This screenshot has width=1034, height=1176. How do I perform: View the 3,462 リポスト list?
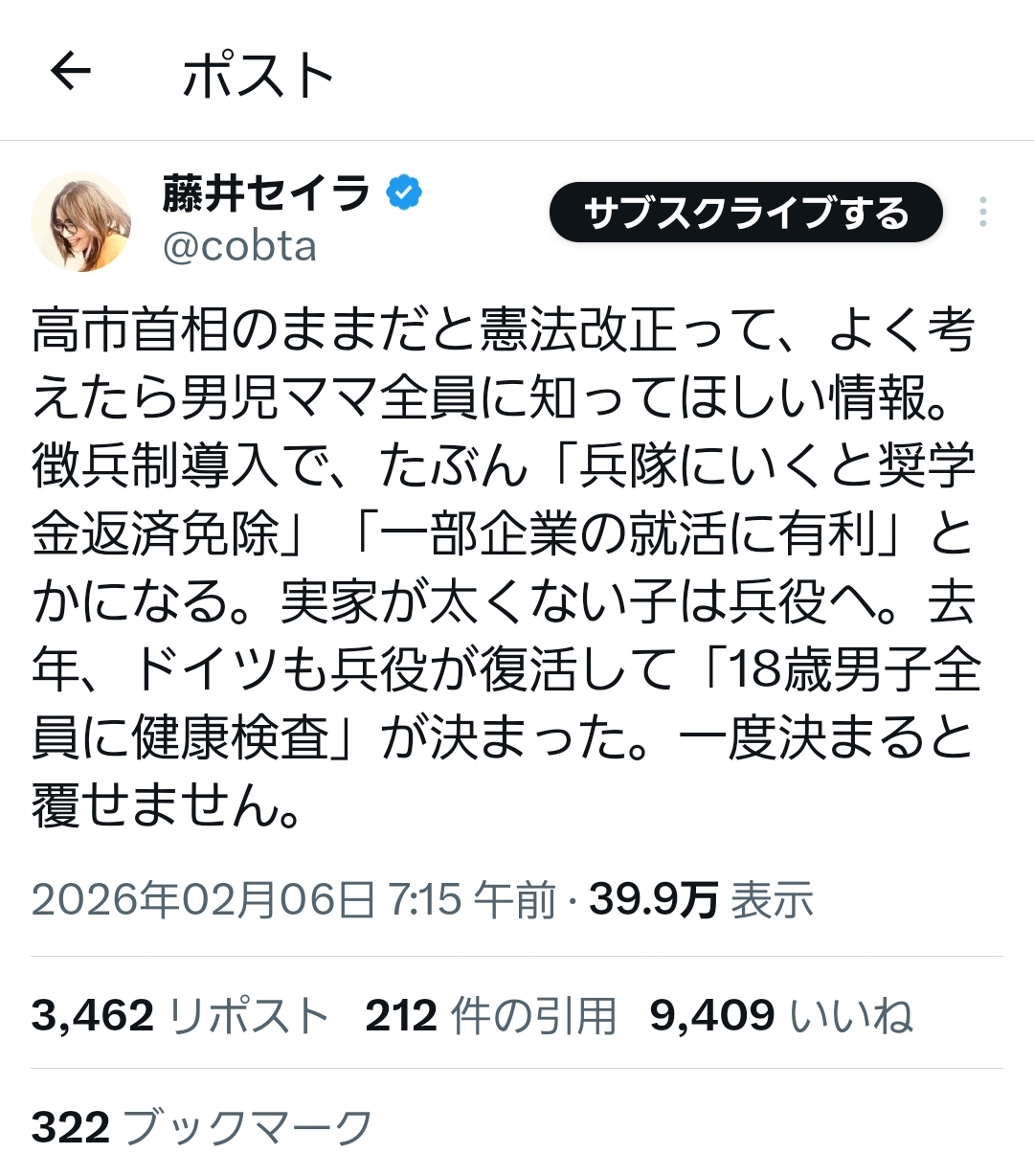point(180,1015)
